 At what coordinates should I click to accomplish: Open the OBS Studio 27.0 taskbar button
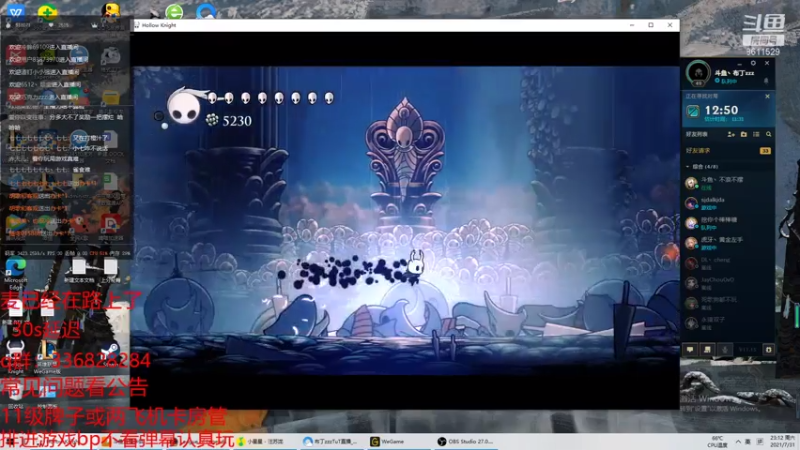[465, 441]
